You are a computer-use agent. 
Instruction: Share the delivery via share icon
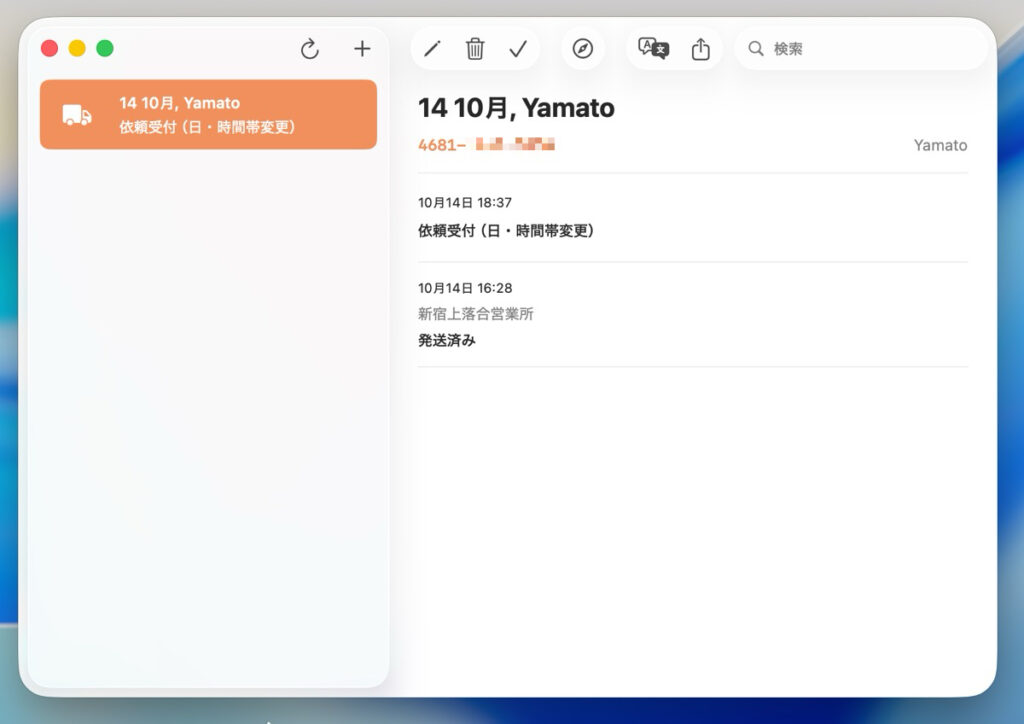click(x=701, y=49)
